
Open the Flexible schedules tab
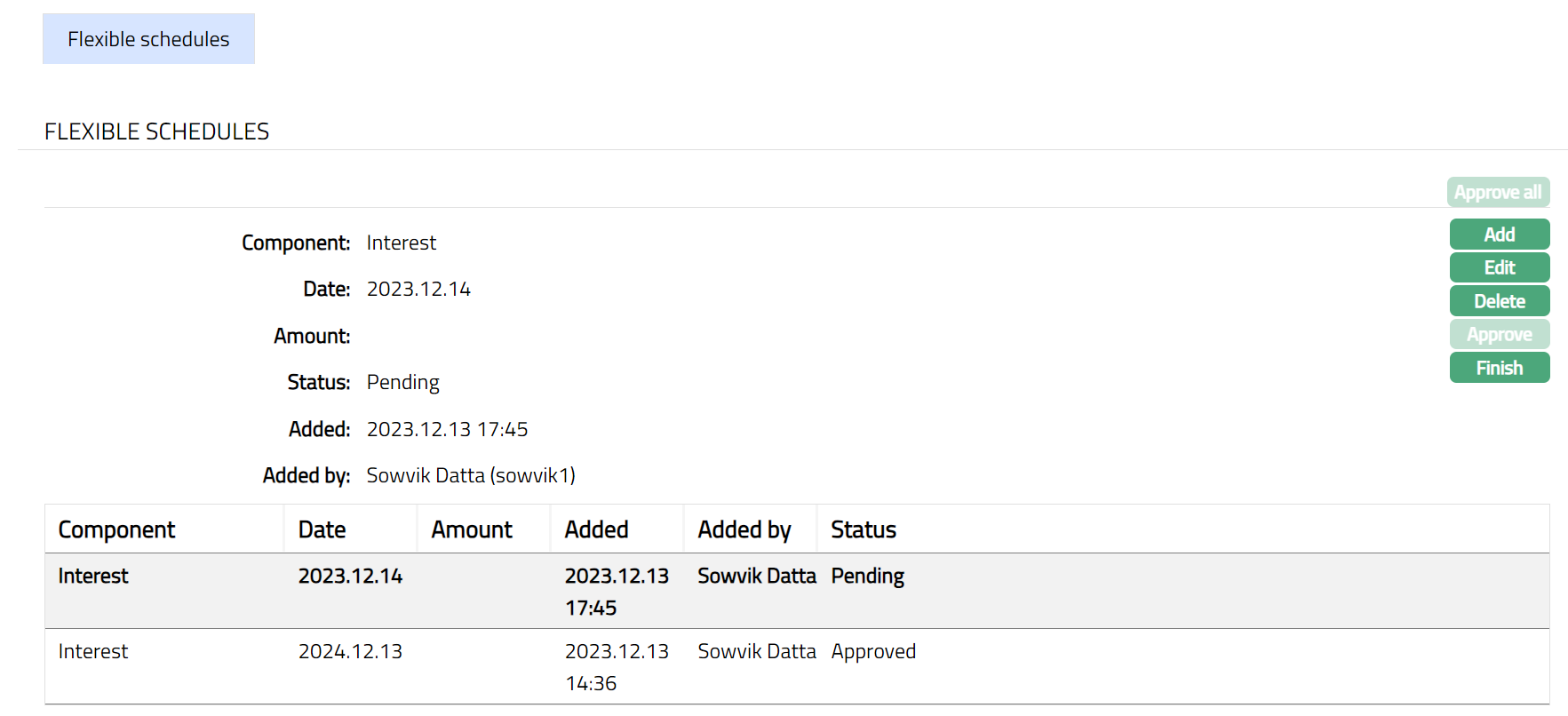(148, 39)
